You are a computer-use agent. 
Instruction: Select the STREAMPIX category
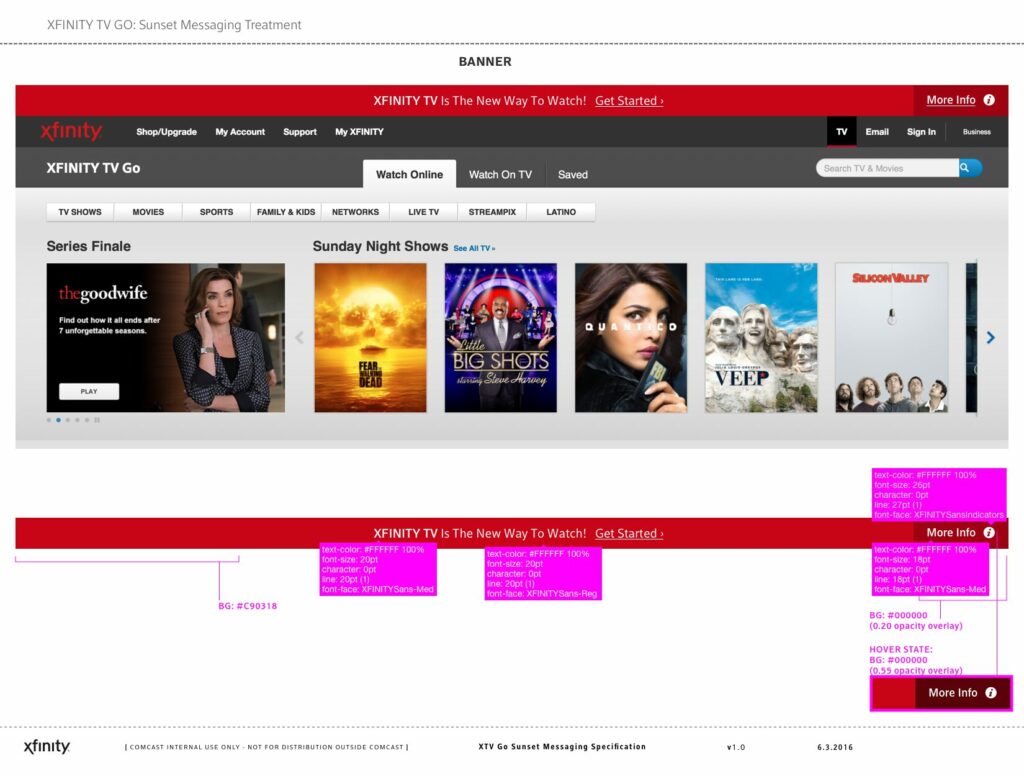coord(492,212)
